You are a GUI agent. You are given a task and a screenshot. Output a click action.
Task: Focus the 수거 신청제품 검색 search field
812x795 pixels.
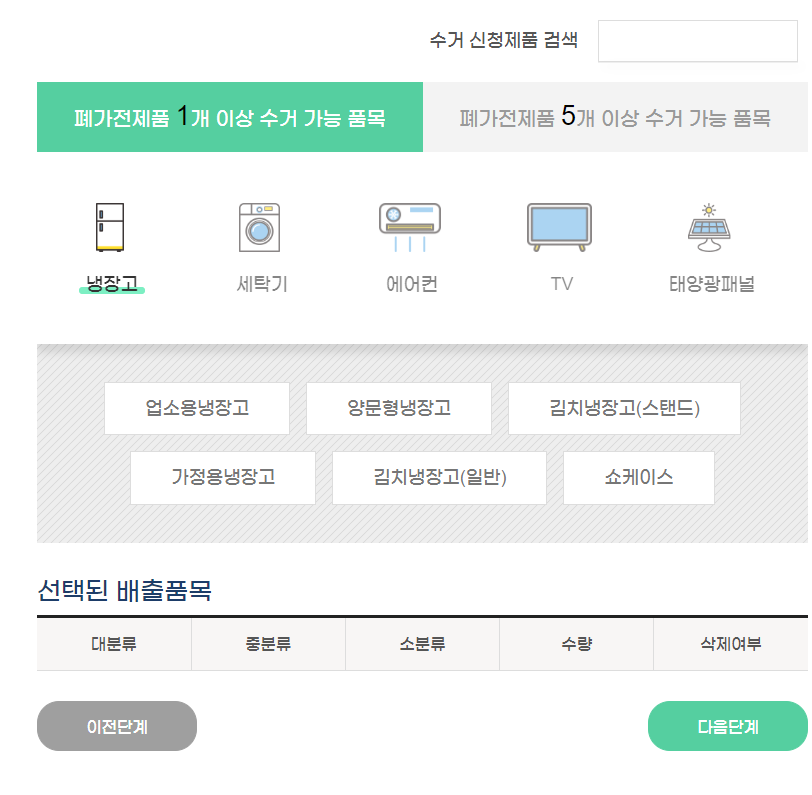[698, 41]
